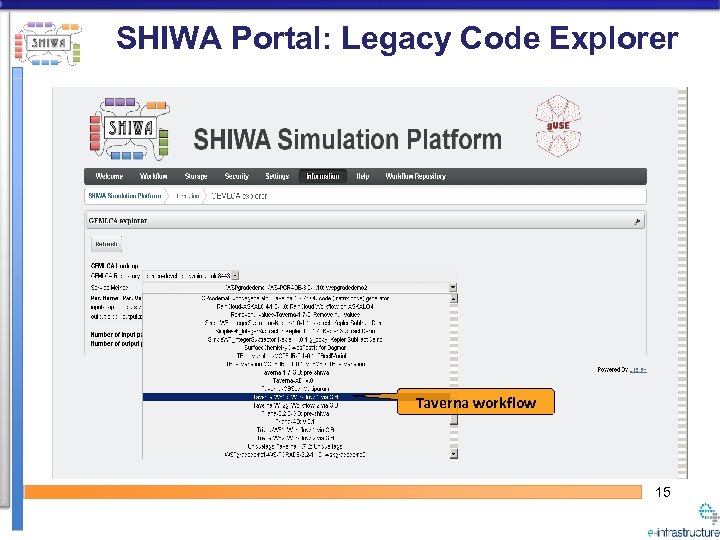Click the GEMLCA explorer breadcrumb
Image resolution: width=720 pixels, height=540 pixels.
(x=239, y=196)
